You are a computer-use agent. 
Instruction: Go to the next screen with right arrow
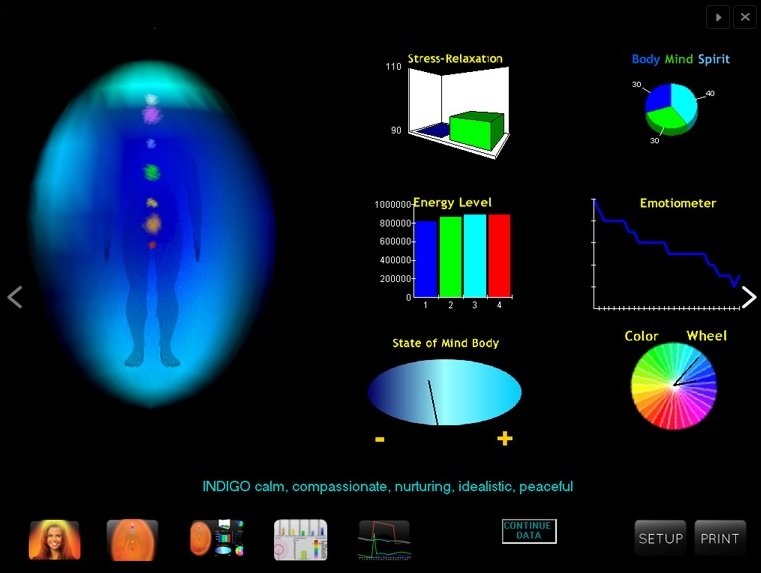tap(748, 297)
